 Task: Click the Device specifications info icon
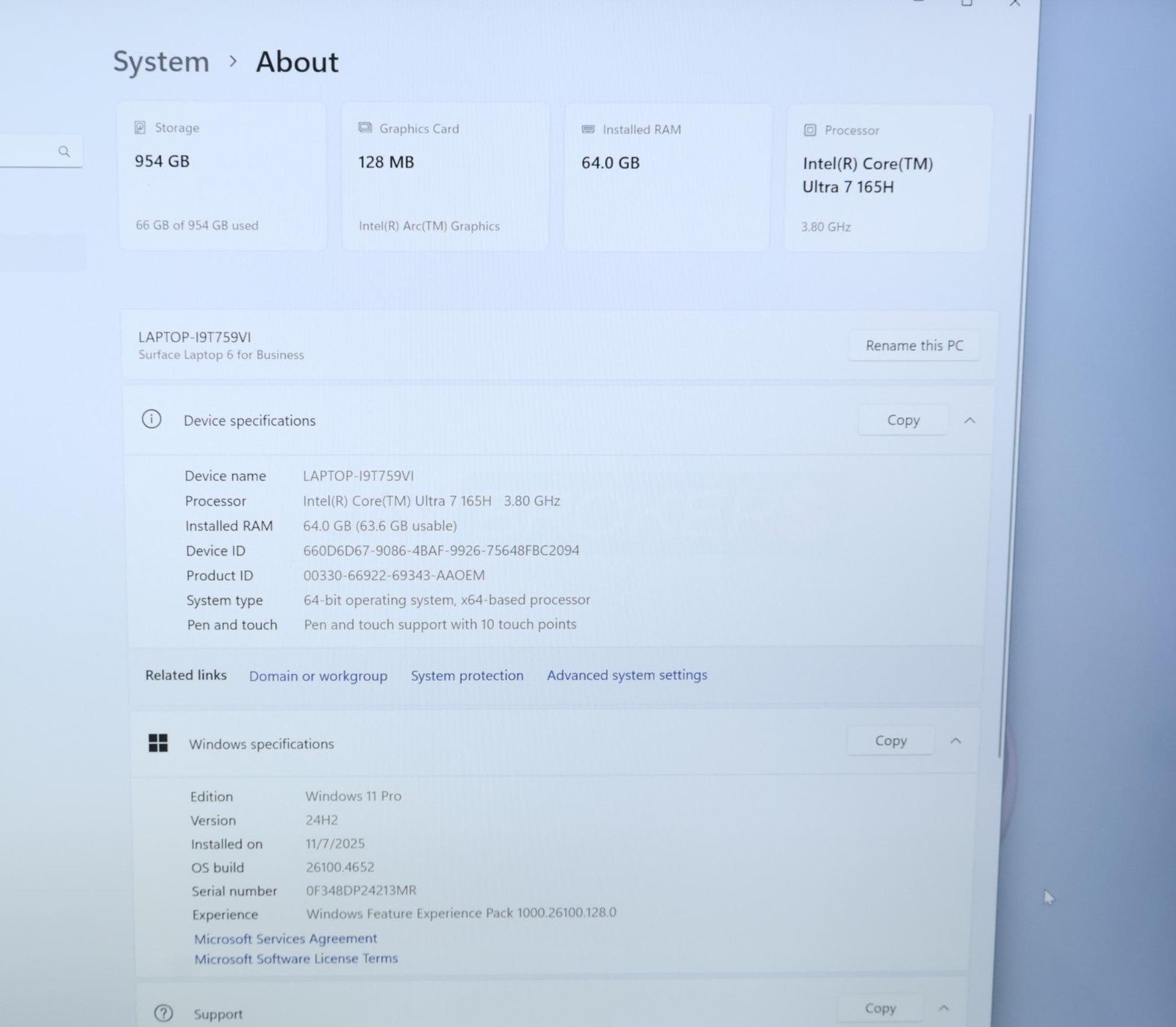coord(151,420)
